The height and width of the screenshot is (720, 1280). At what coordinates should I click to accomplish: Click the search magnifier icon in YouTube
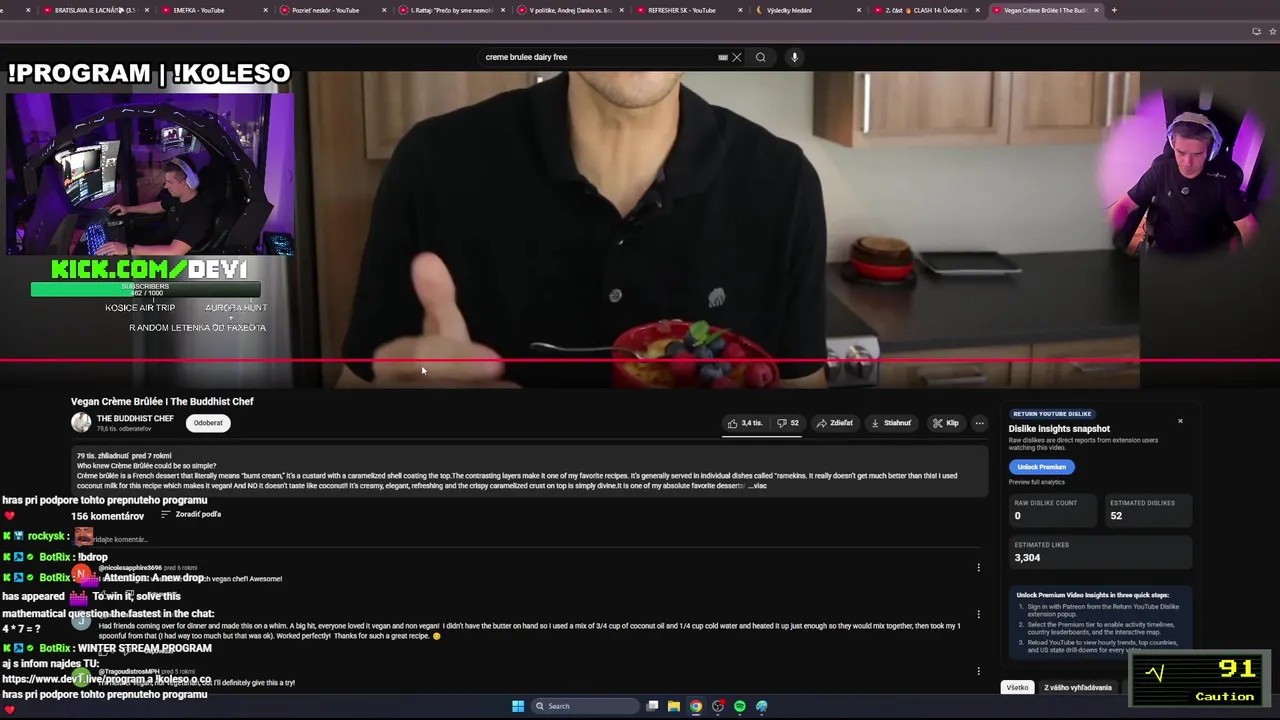pos(760,57)
